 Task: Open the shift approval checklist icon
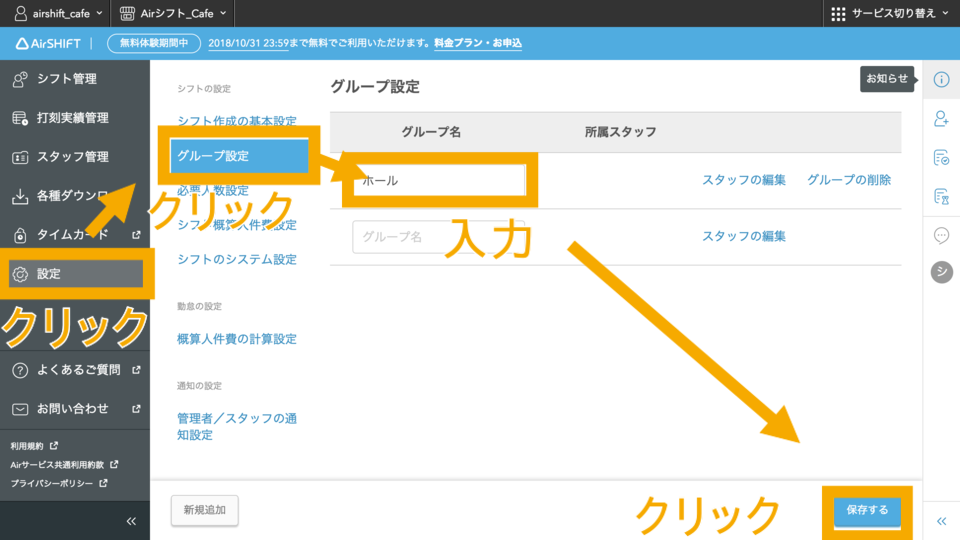click(941, 158)
